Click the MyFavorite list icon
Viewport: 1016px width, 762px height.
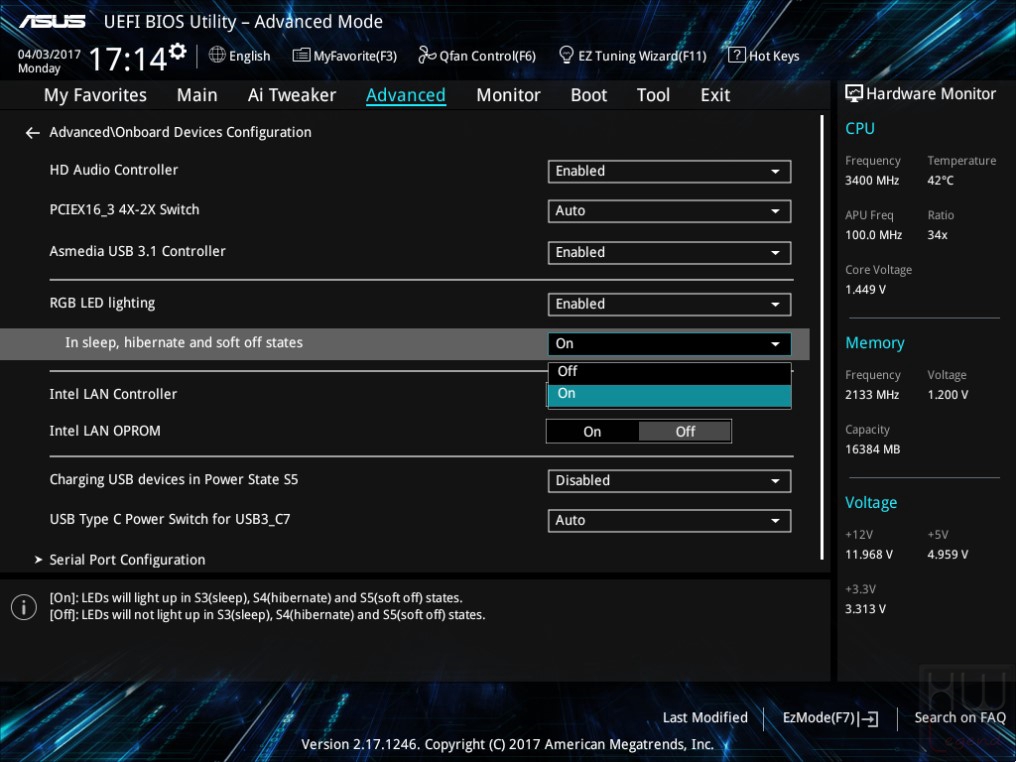click(x=301, y=55)
